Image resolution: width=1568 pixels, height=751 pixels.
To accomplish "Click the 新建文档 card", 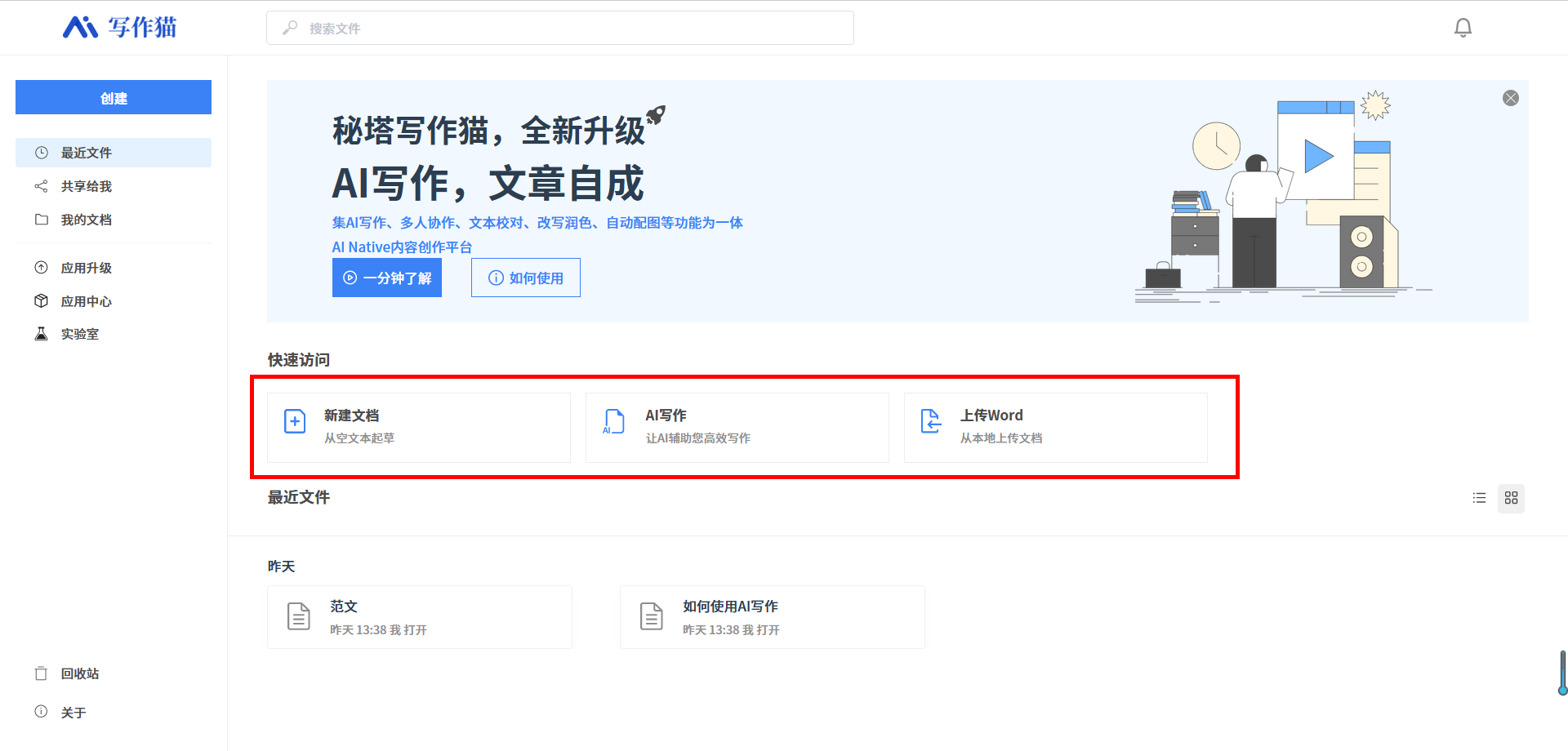I will [419, 428].
